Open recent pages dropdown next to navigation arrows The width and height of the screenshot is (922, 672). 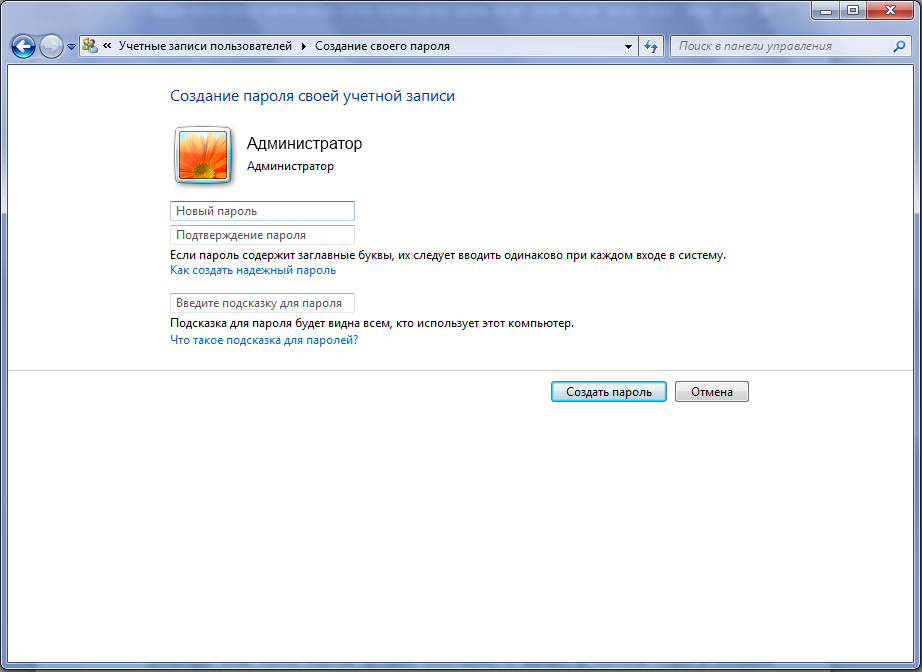(x=71, y=46)
